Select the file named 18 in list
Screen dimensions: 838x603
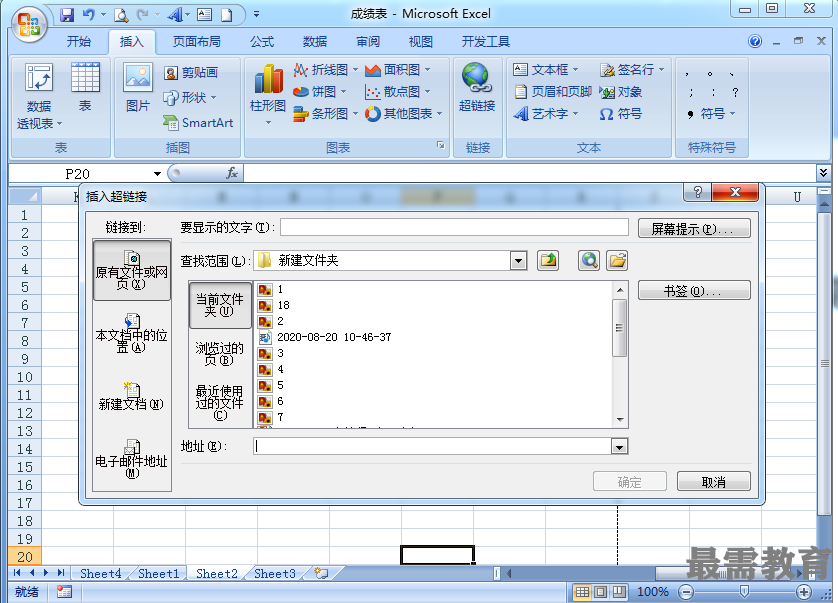tap(274, 305)
